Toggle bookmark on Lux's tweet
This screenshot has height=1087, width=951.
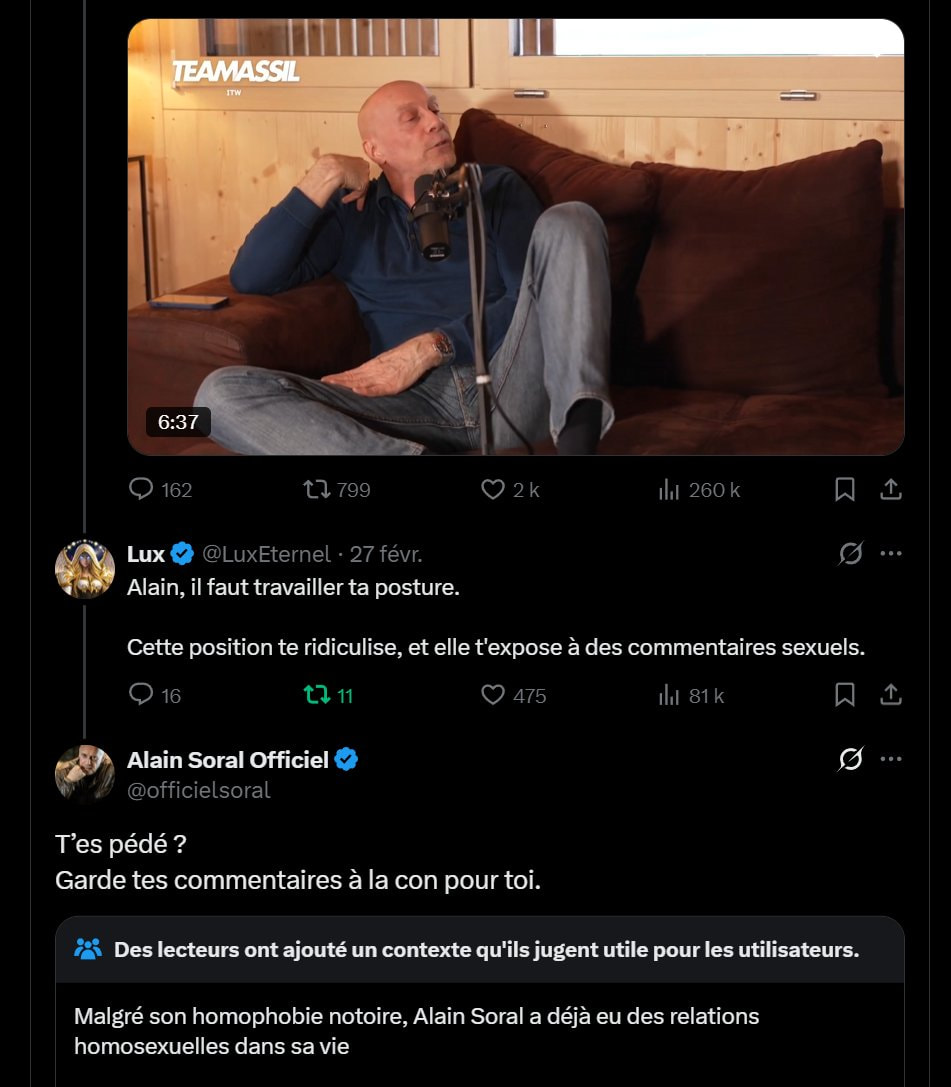tap(845, 694)
